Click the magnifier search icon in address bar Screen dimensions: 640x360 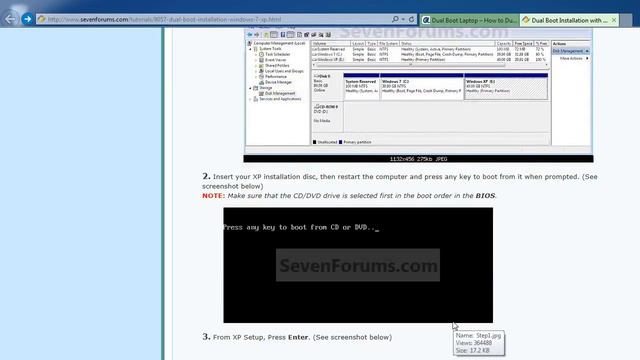(395, 19)
